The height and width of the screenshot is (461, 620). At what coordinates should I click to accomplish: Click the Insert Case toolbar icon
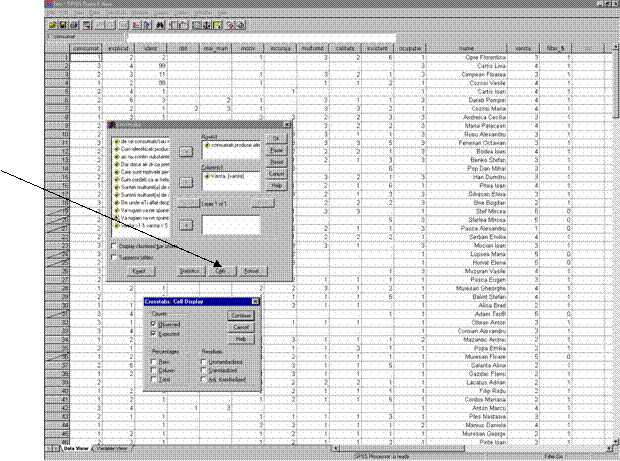(x=172, y=25)
